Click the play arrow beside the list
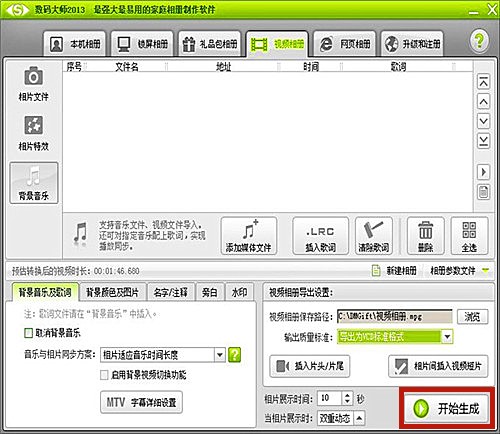The width and height of the screenshot is (500, 434). click(x=483, y=172)
